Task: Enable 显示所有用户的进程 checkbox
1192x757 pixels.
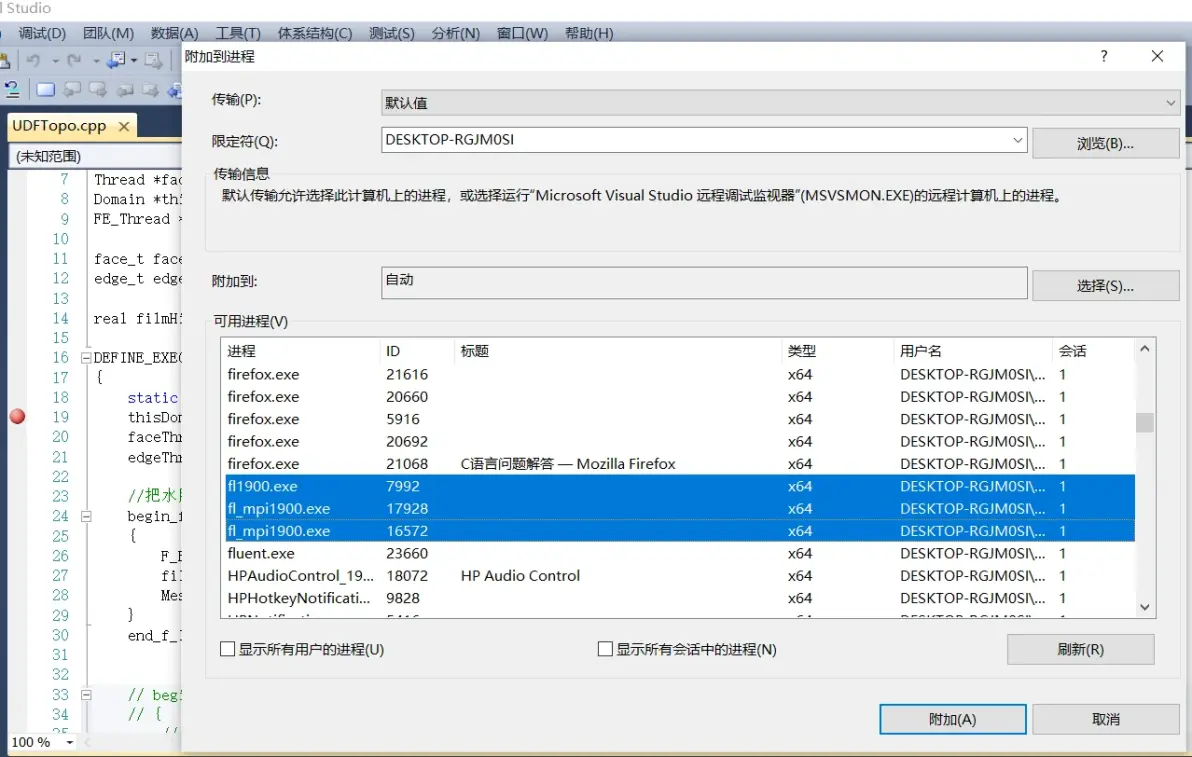Action: 227,649
